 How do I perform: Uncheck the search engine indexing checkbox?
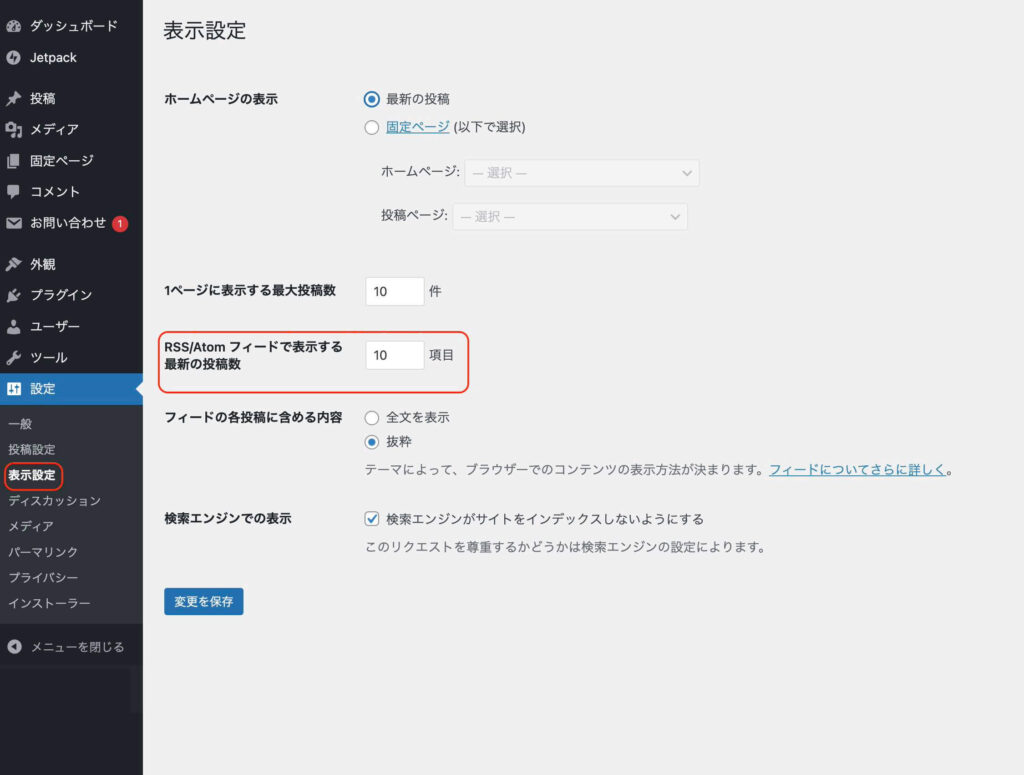point(372,519)
